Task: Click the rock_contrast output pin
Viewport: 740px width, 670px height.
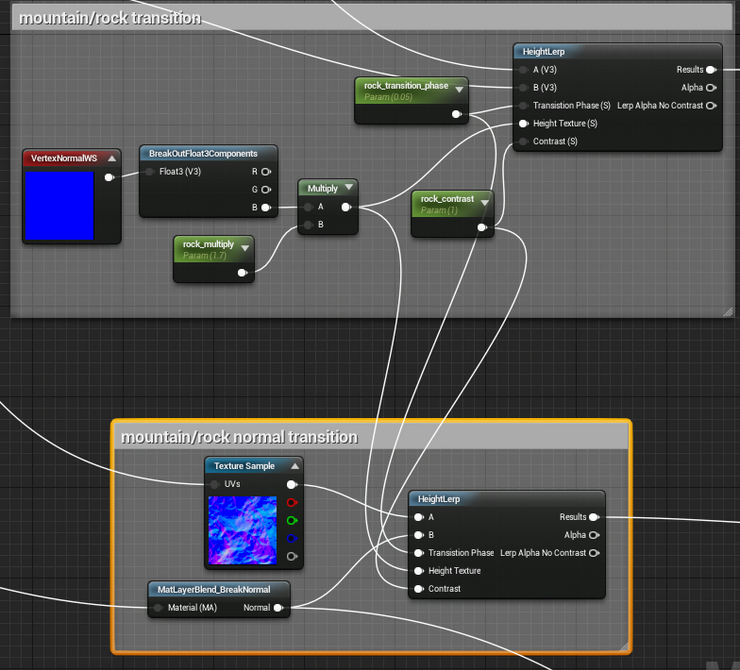Action: click(x=482, y=227)
